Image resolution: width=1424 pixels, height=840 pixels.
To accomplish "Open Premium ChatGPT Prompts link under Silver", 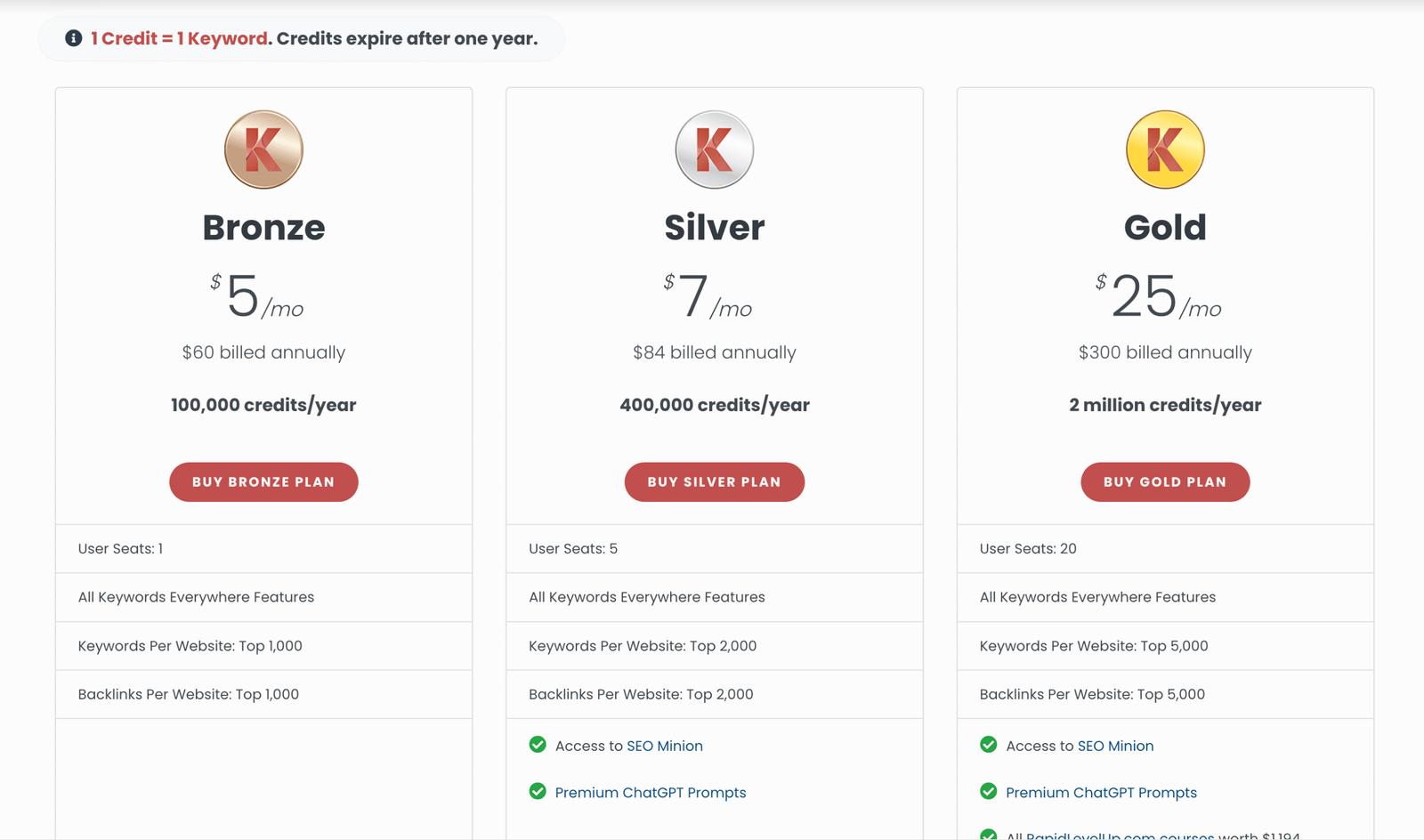I will tap(651, 793).
